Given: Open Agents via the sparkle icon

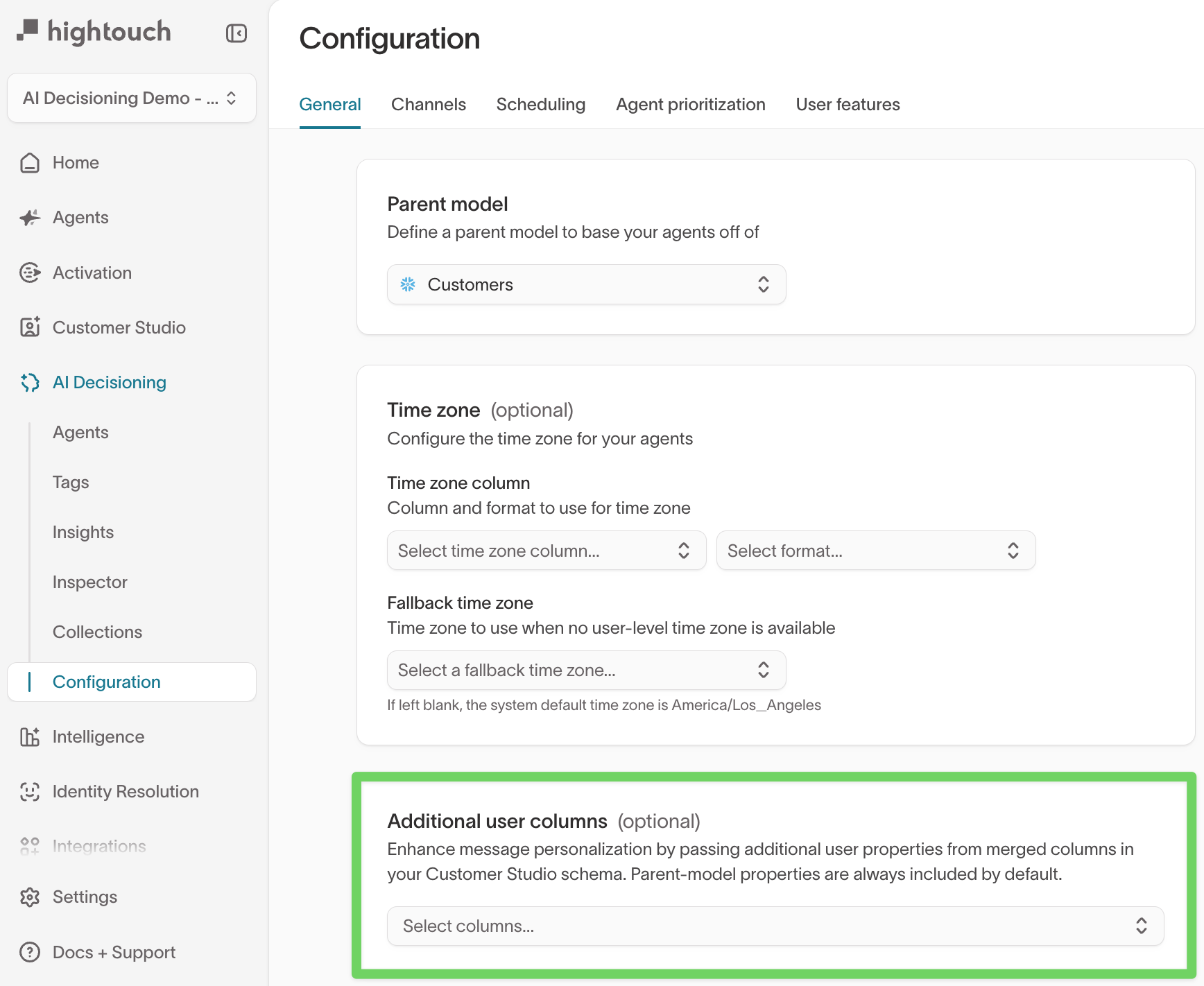Looking at the screenshot, I should coord(30,217).
